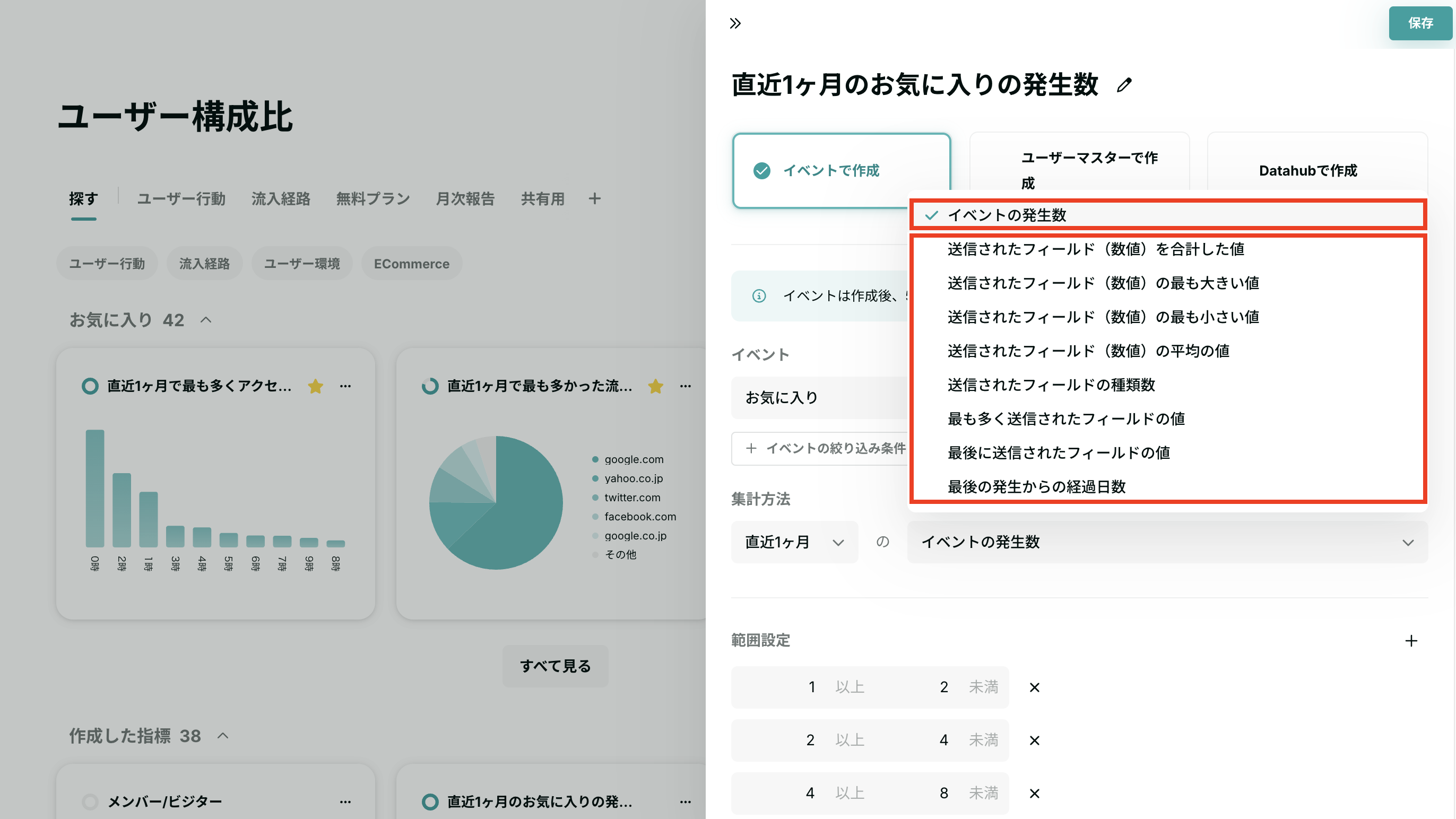Collapse the お気に入り 42 section
The image size is (1456, 819).
pyautogui.click(x=206, y=320)
